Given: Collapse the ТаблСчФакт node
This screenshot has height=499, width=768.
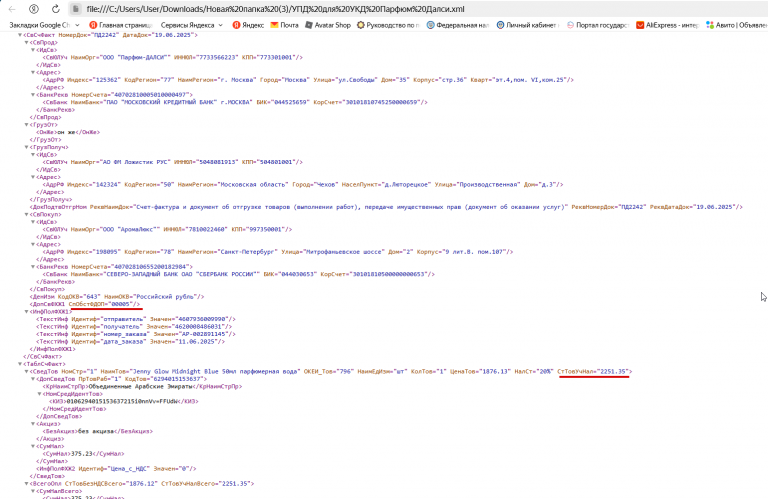Looking at the screenshot, I should click(20, 364).
